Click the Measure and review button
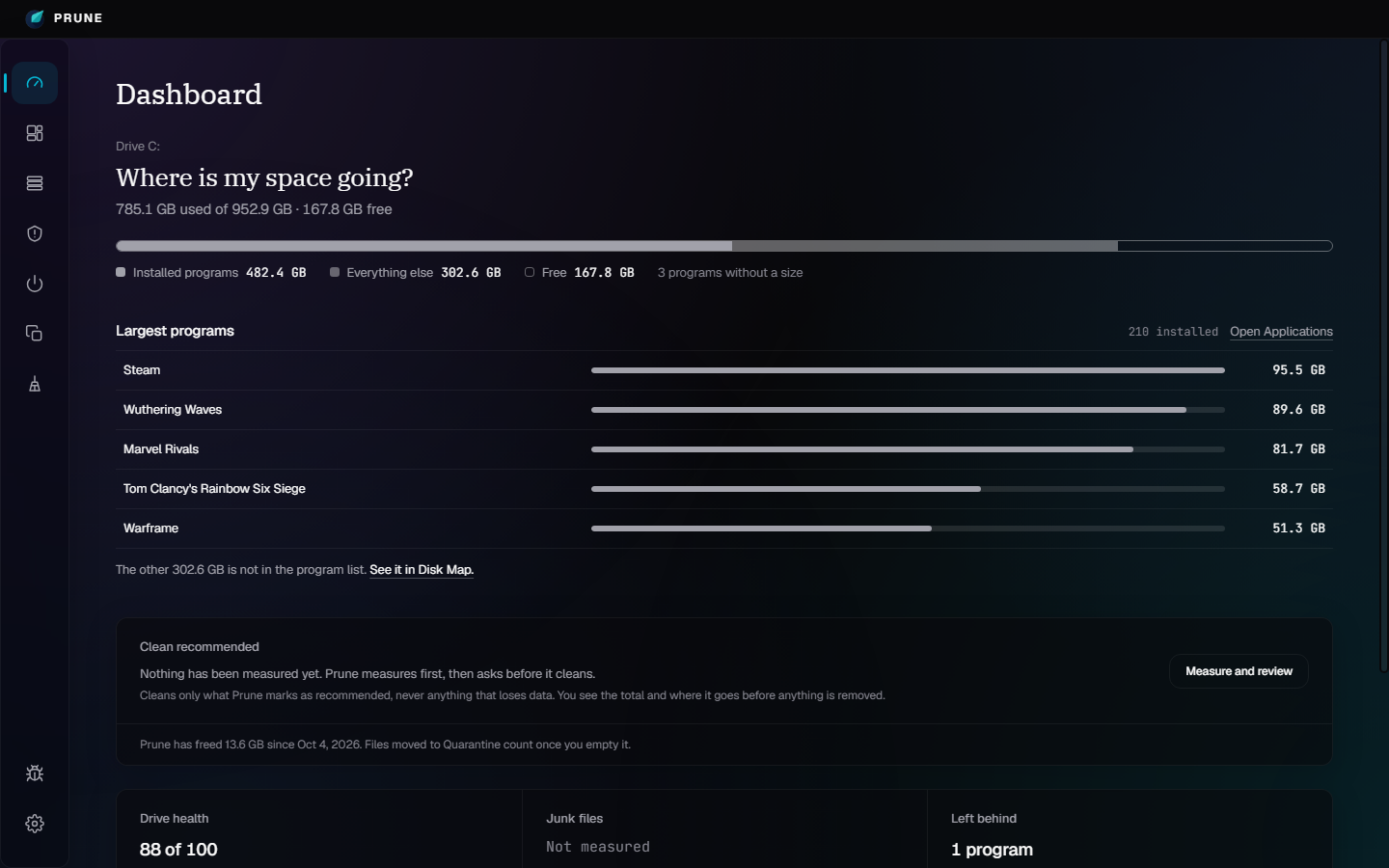 pos(1239,671)
